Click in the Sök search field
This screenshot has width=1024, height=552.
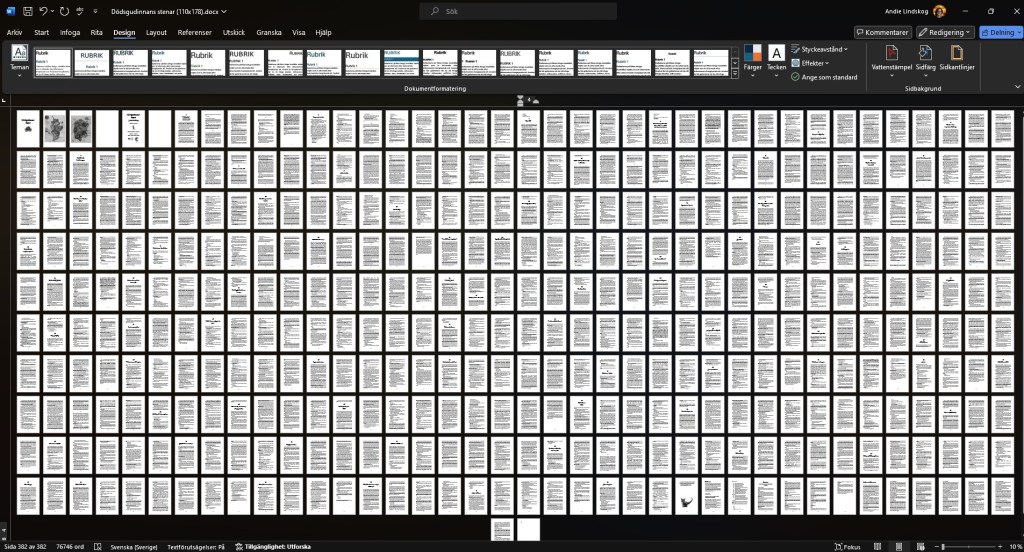click(511, 11)
